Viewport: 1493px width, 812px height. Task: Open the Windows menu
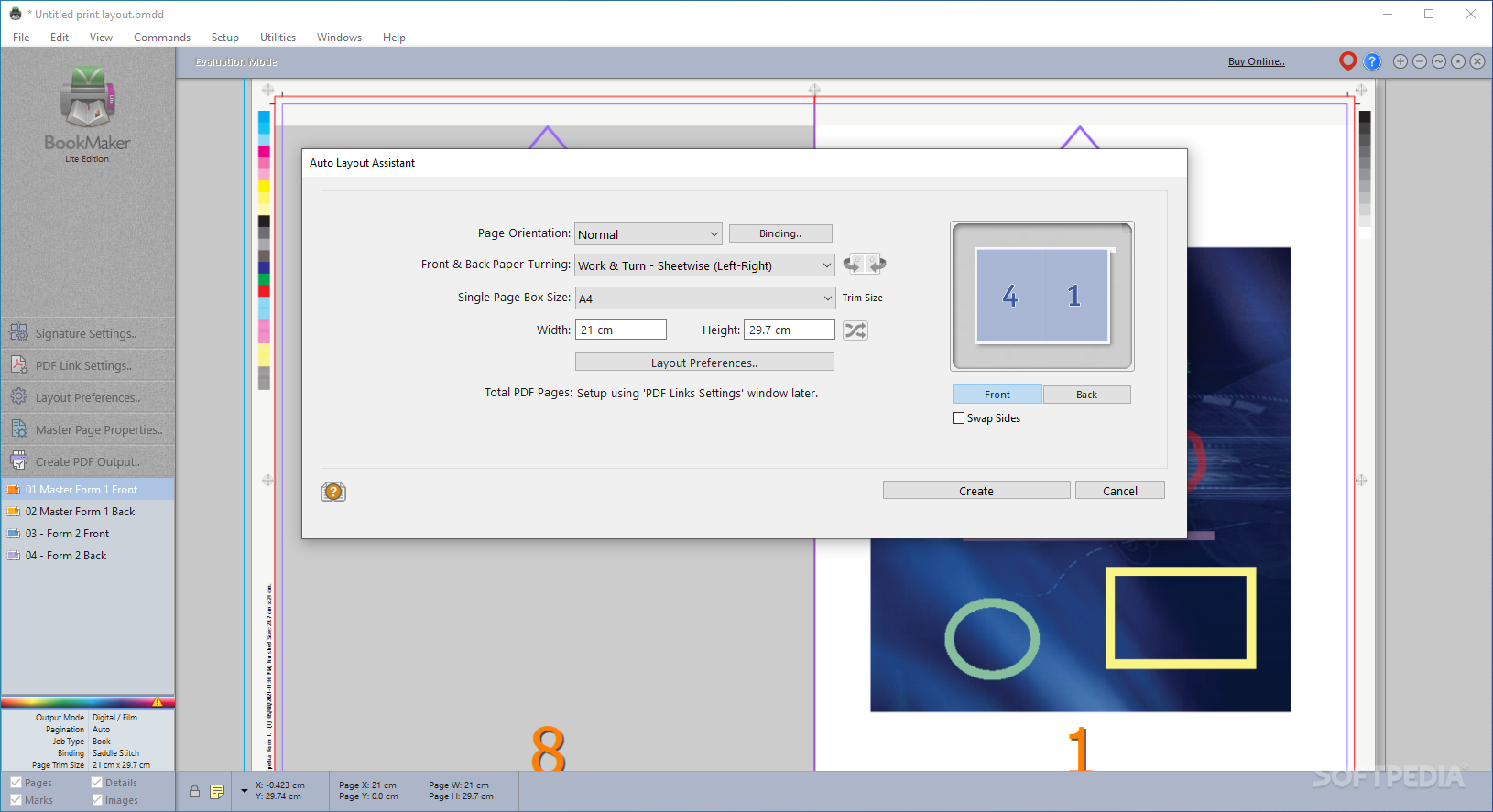(339, 38)
